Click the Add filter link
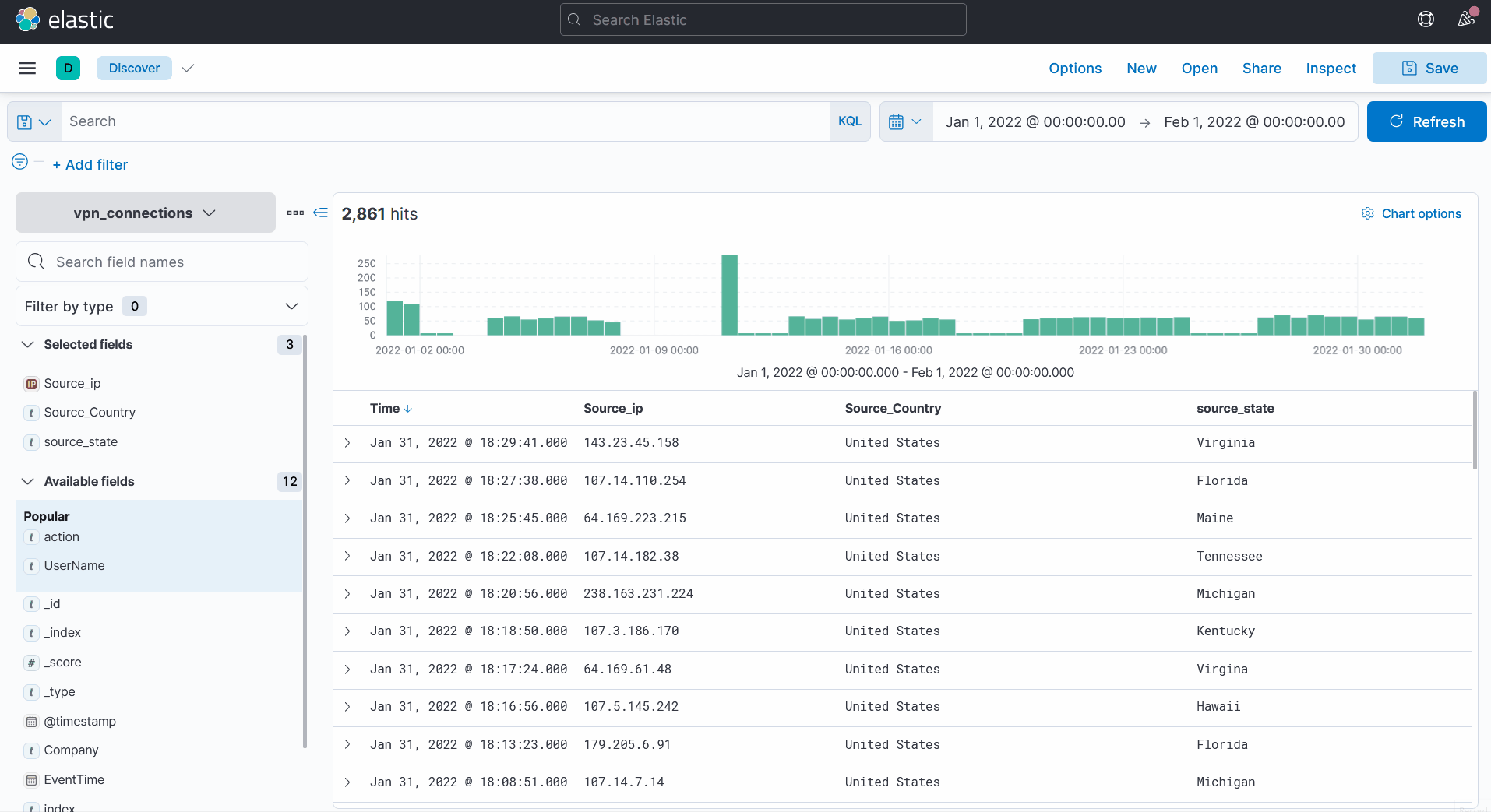1491x812 pixels. (90, 165)
